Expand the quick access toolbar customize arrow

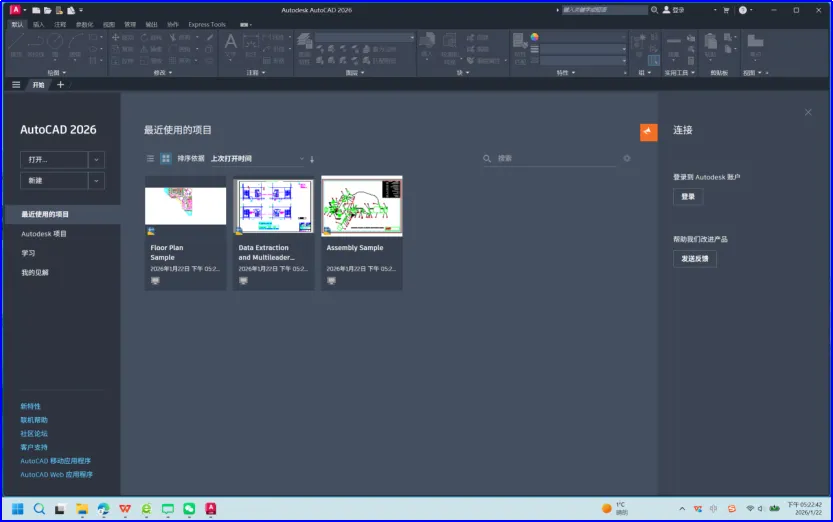coord(81,10)
